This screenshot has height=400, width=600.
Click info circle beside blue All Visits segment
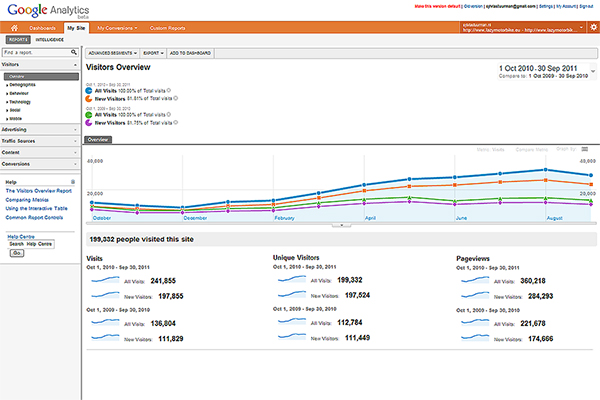click(169, 91)
